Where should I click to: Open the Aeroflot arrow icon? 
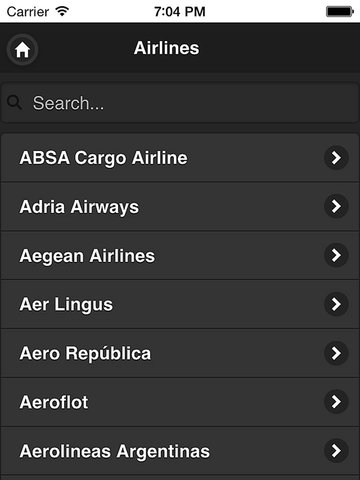click(x=336, y=402)
